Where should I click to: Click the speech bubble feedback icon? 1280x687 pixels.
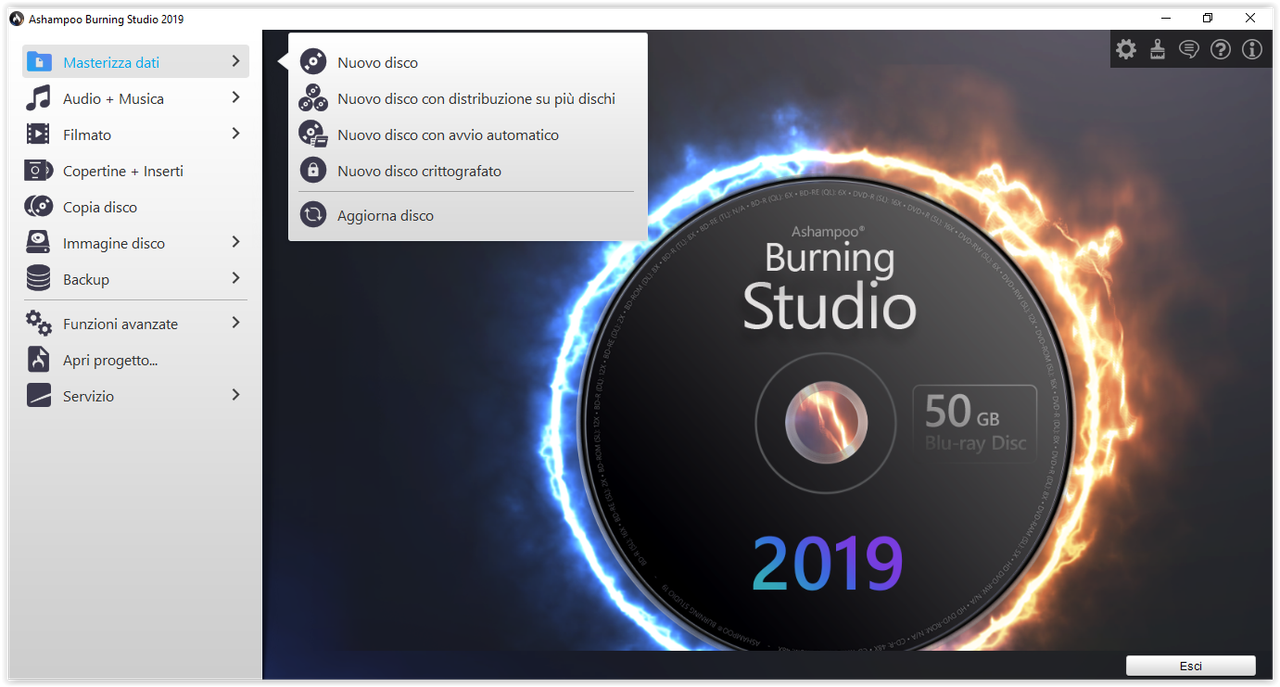point(1189,49)
